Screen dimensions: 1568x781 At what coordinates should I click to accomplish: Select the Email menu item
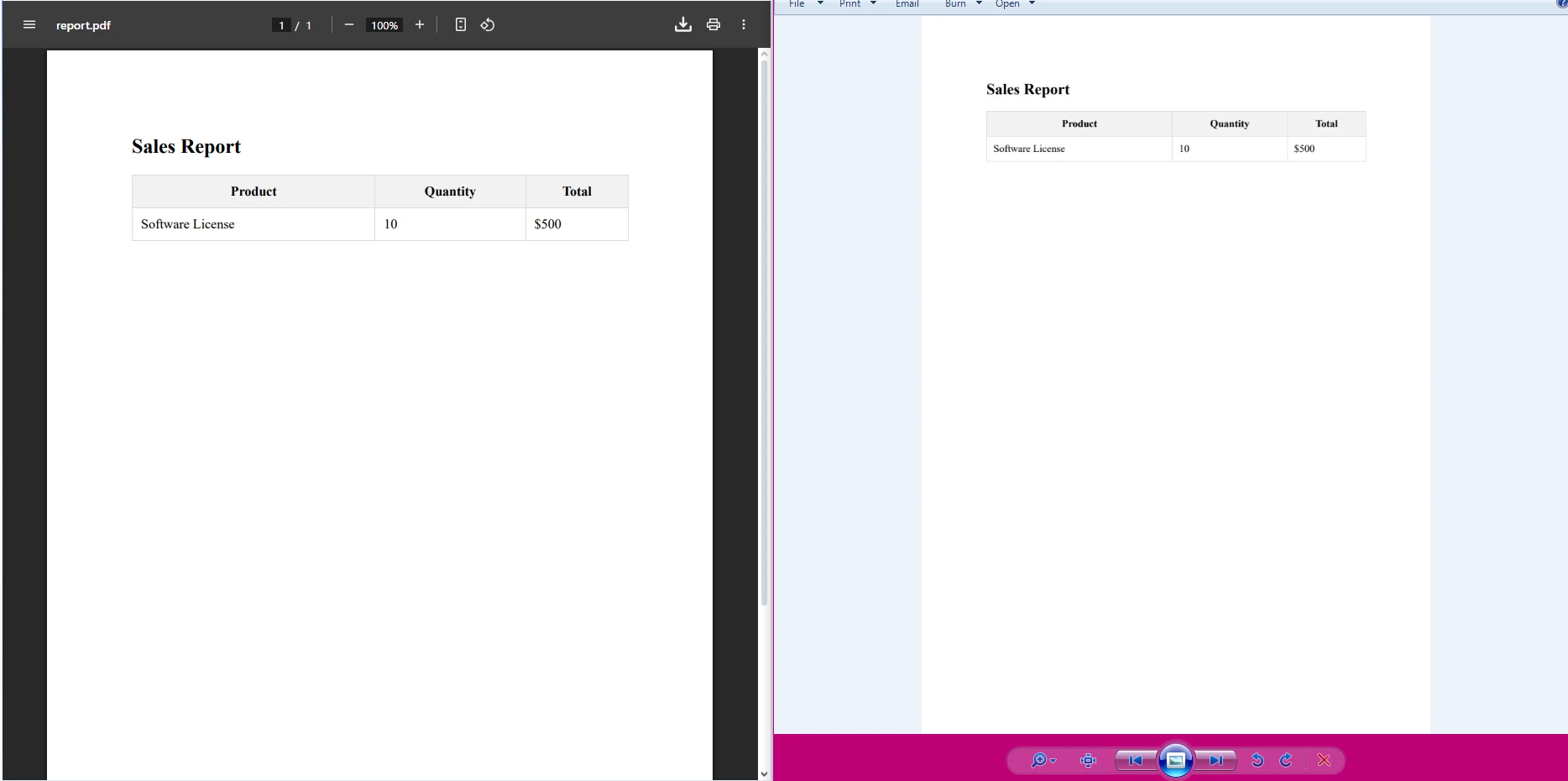point(906,3)
